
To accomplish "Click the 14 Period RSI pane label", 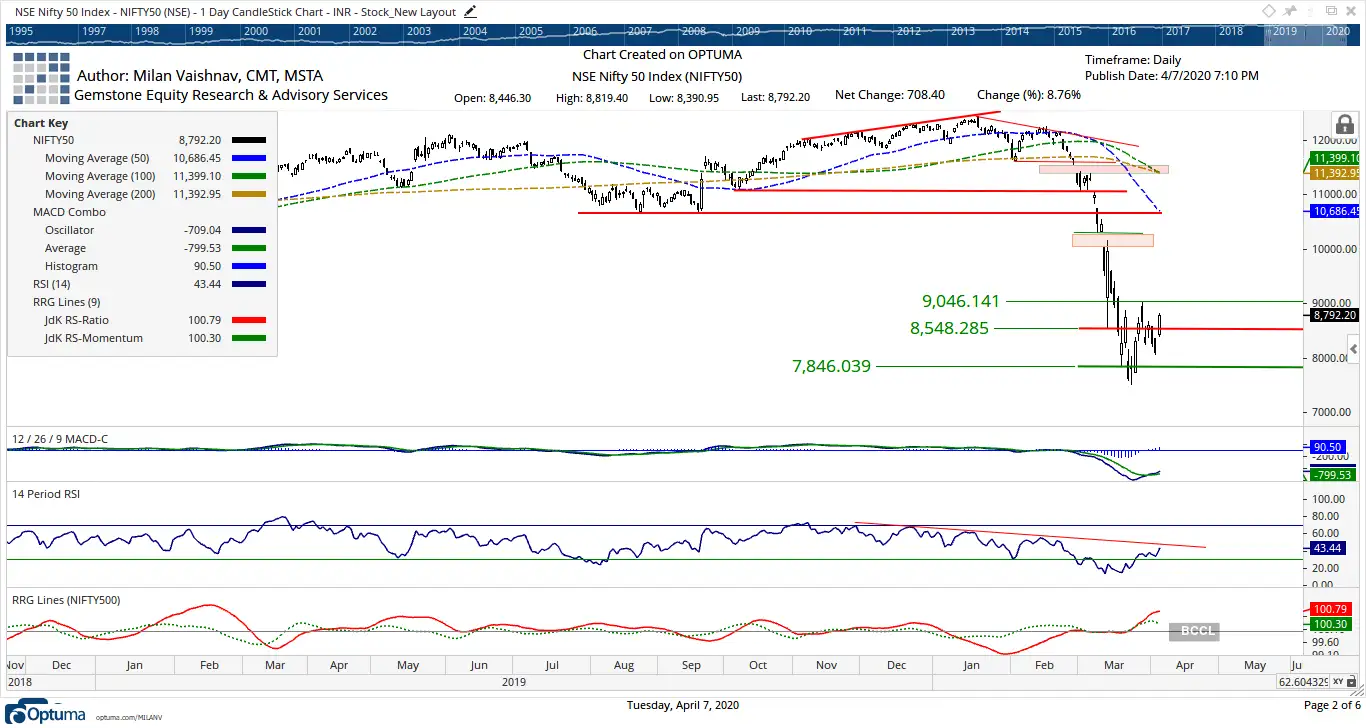I will tap(46, 494).
